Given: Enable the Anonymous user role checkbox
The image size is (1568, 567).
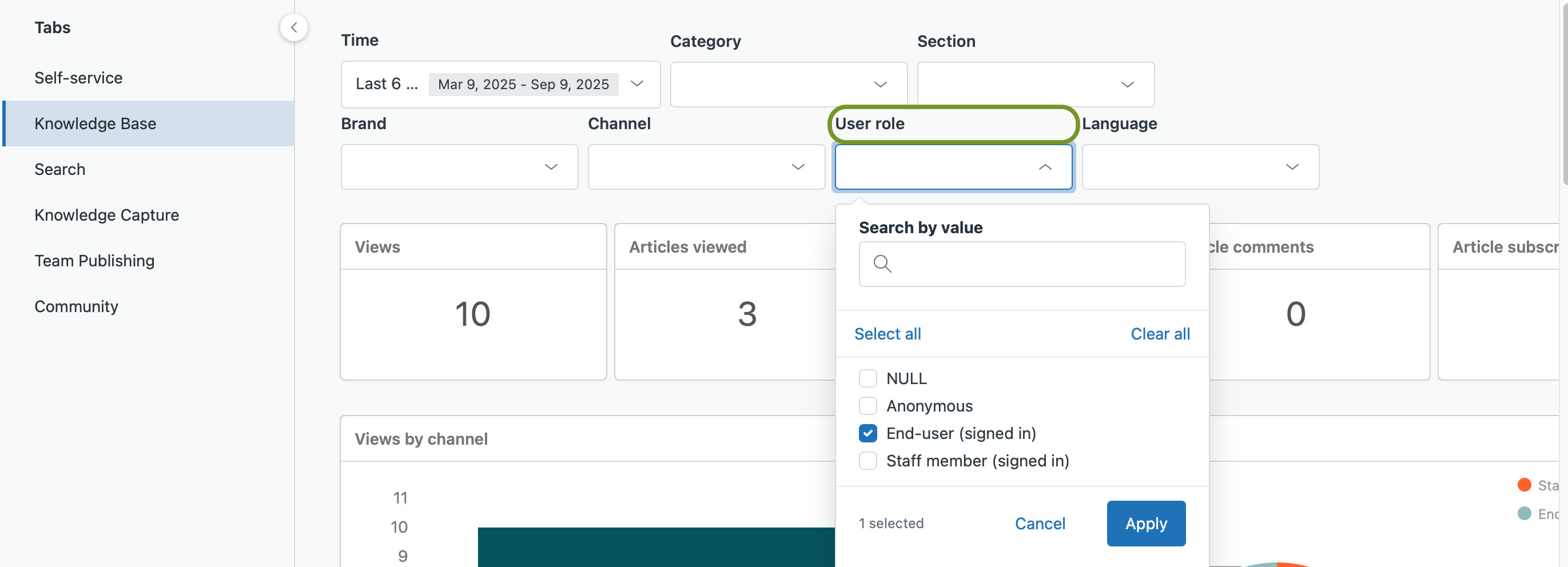Looking at the screenshot, I should 867,405.
